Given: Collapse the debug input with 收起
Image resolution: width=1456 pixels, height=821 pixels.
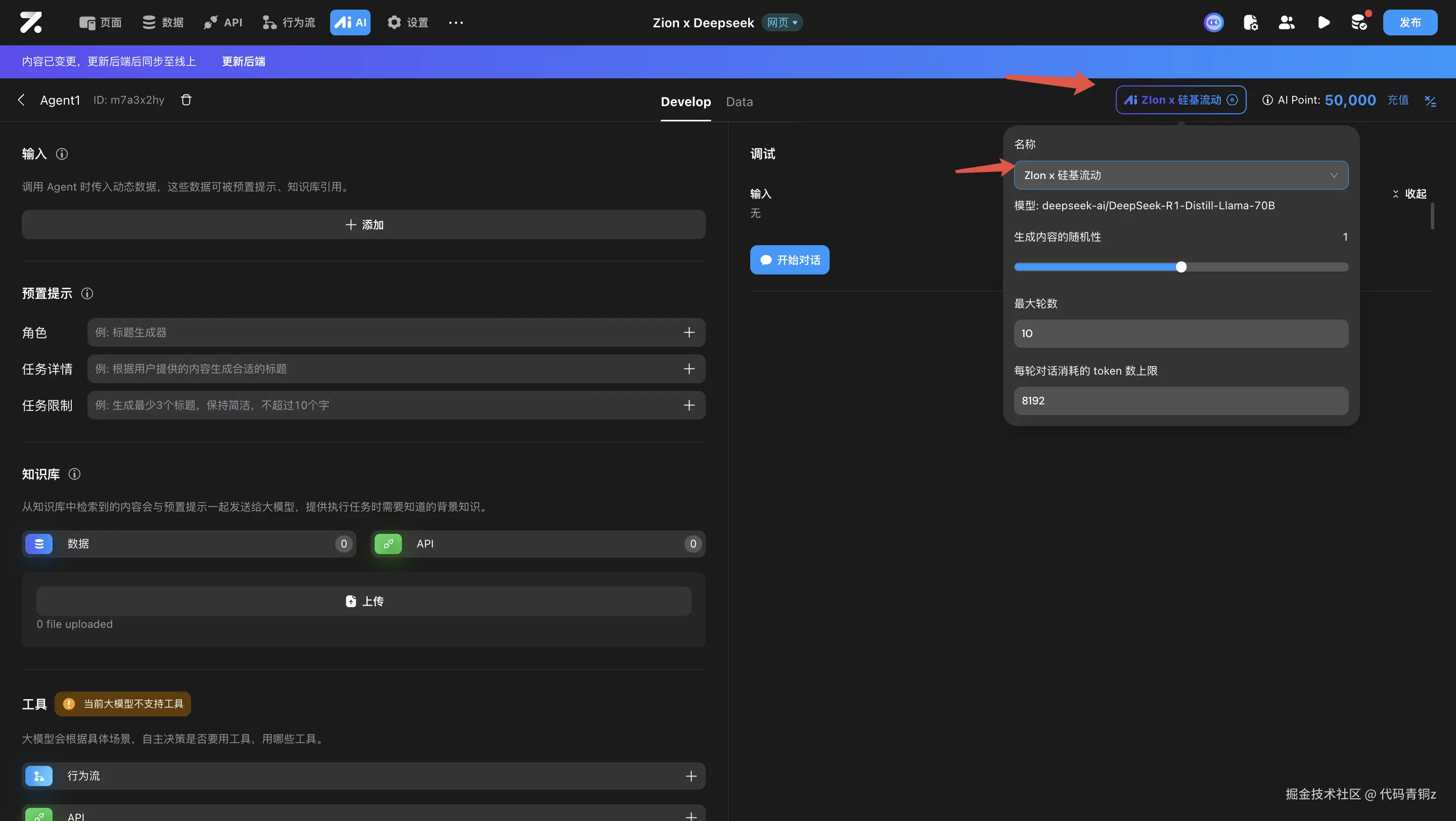Looking at the screenshot, I should tap(1409, 194).
